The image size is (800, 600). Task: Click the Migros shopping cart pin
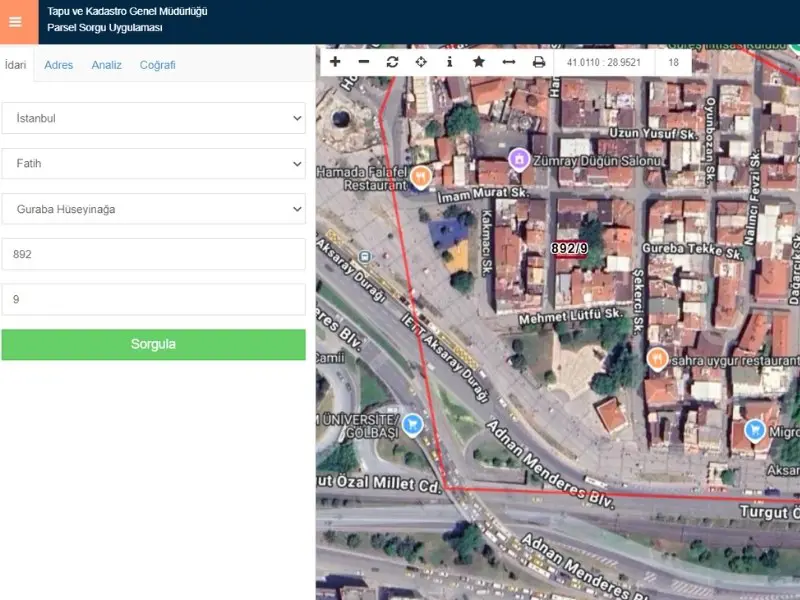pyautogui.click(x=755, y=430)
